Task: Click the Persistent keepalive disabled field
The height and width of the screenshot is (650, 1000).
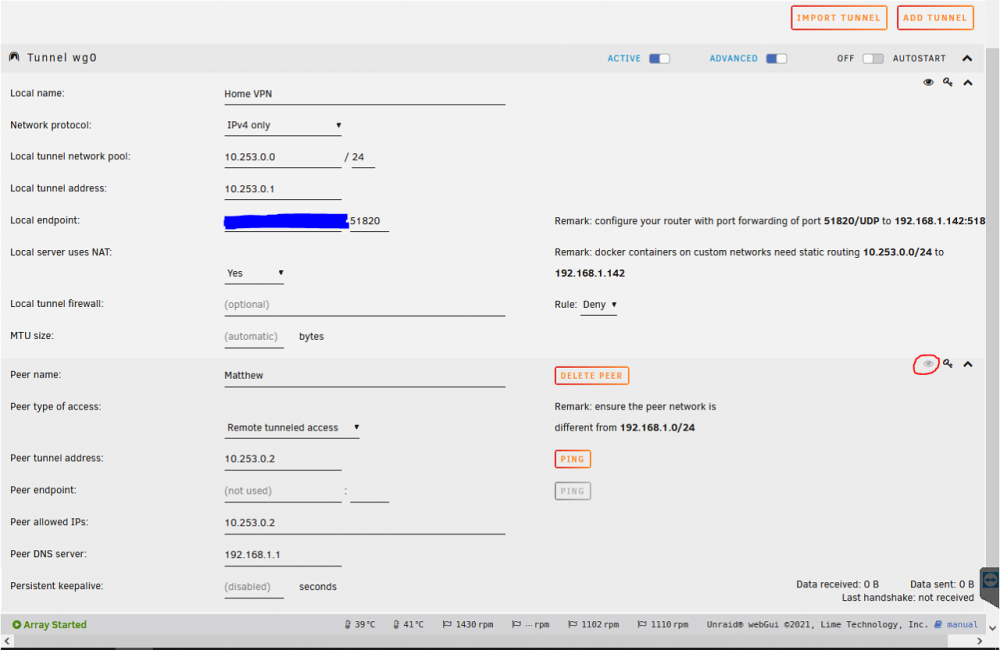Action: pyautogui.click(x=254, y=587)
